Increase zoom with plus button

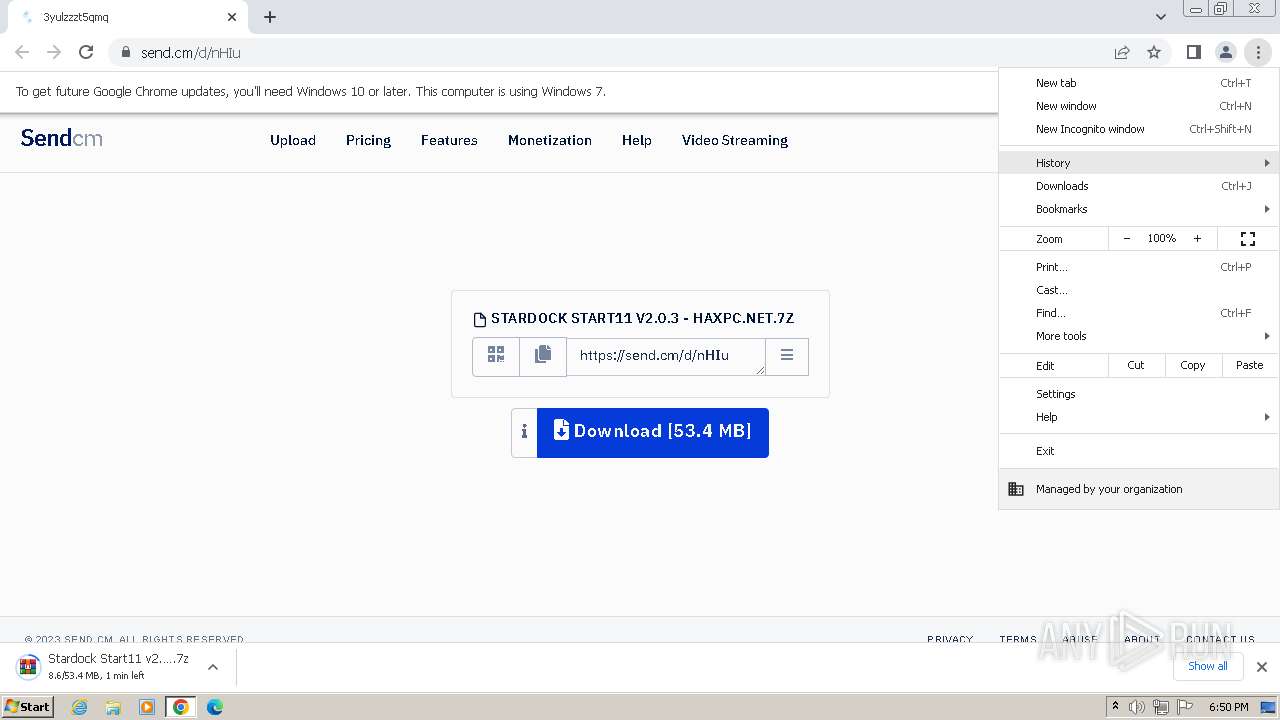[1197, 239]
